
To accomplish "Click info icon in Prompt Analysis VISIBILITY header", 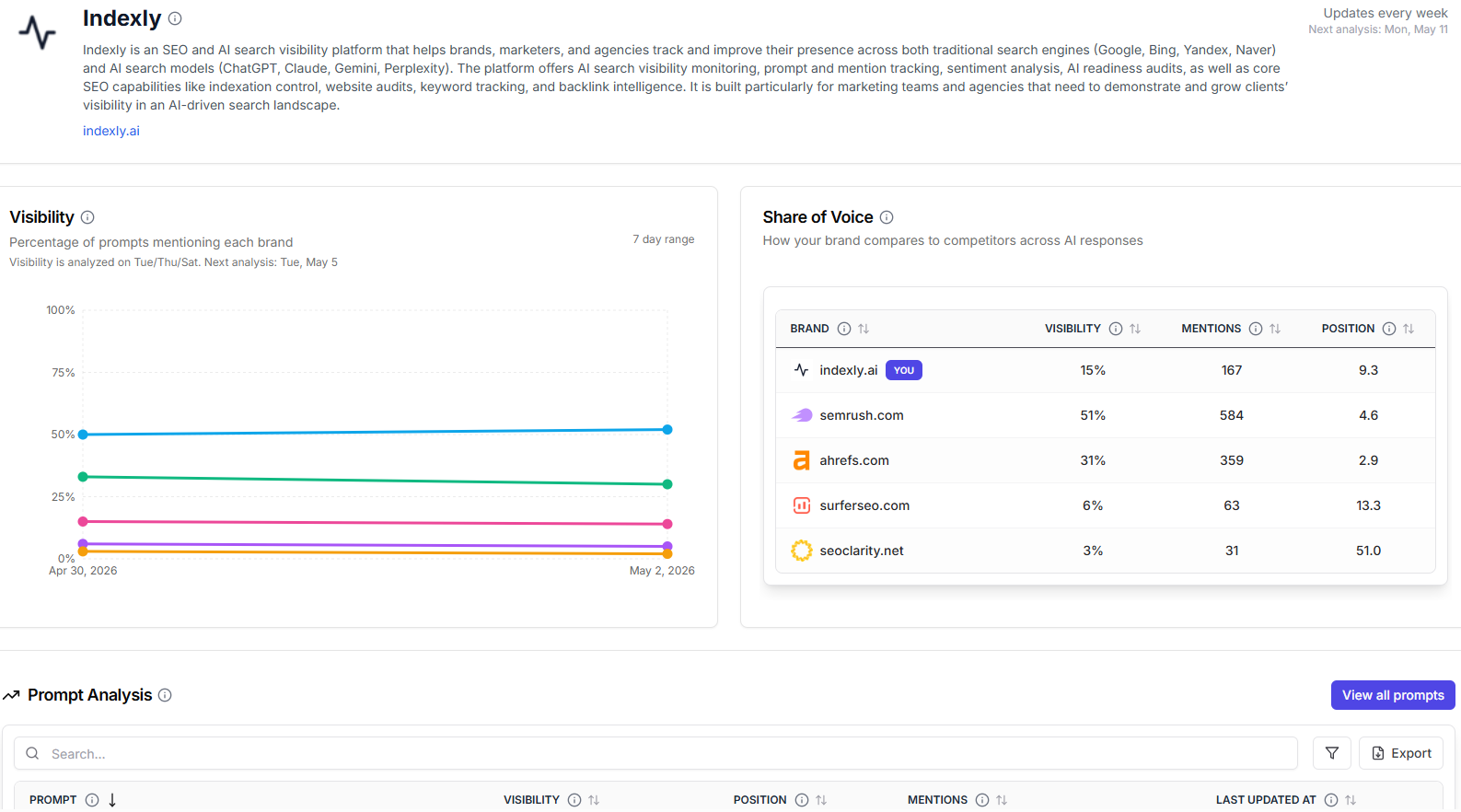I will (x=574, y=800).
